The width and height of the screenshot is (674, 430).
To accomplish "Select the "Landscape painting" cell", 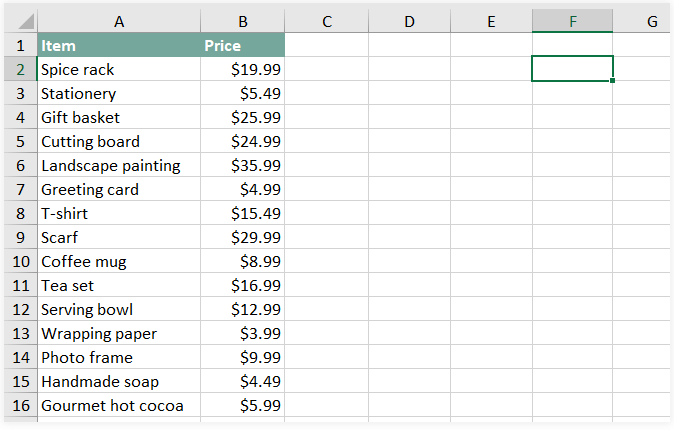I will (x=119, y=165).
